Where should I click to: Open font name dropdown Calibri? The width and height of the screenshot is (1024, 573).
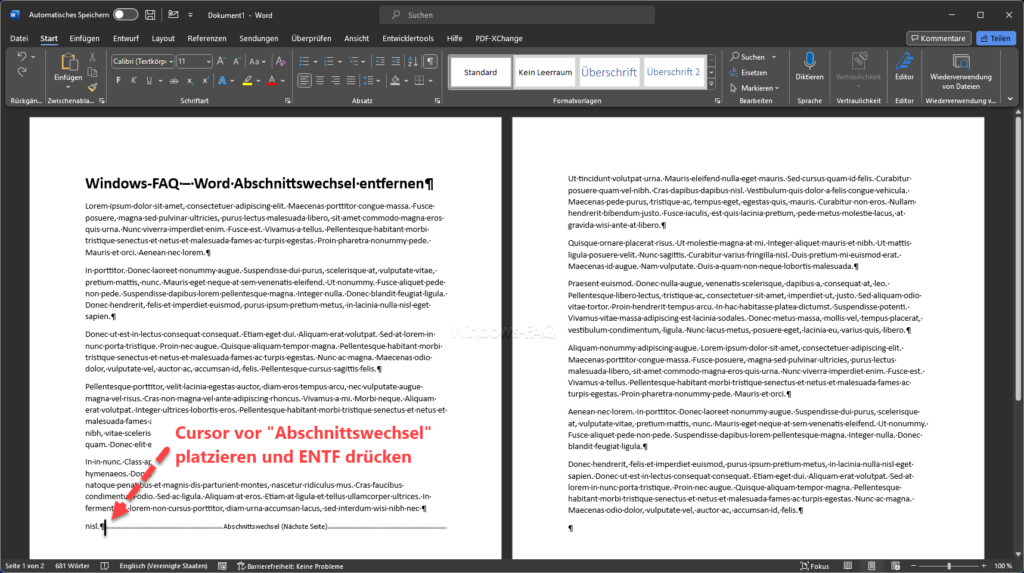point(171,61)
